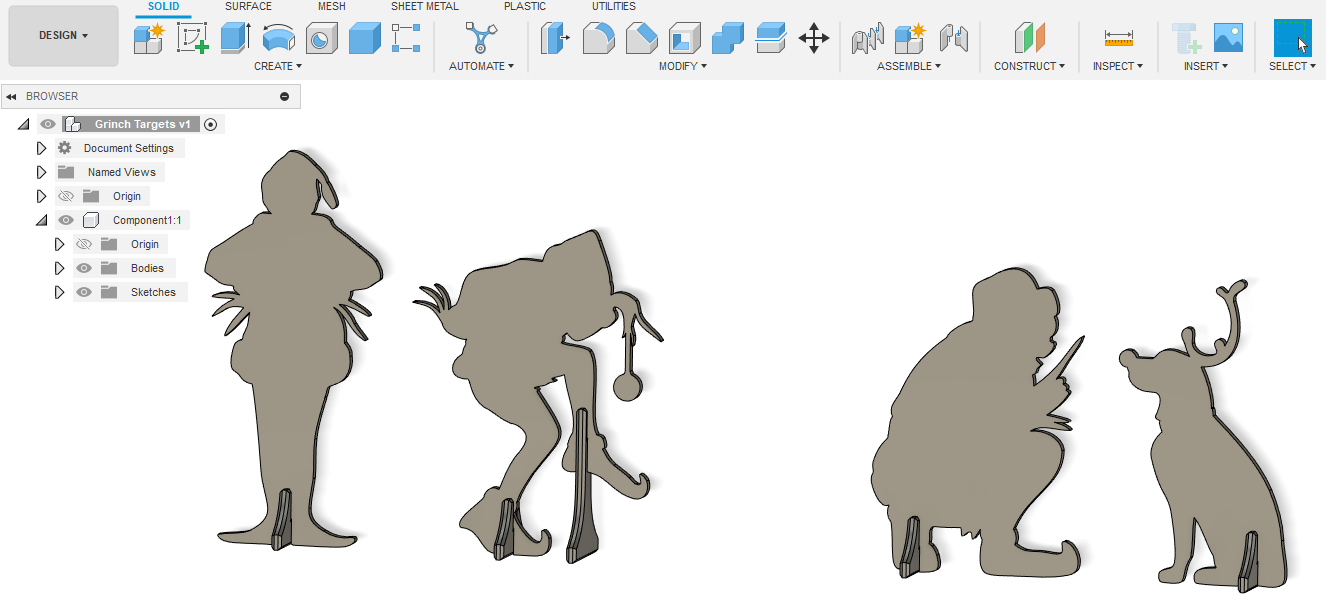
Task: Activate Grinch Targets v1 radio button
Action: 210,124
